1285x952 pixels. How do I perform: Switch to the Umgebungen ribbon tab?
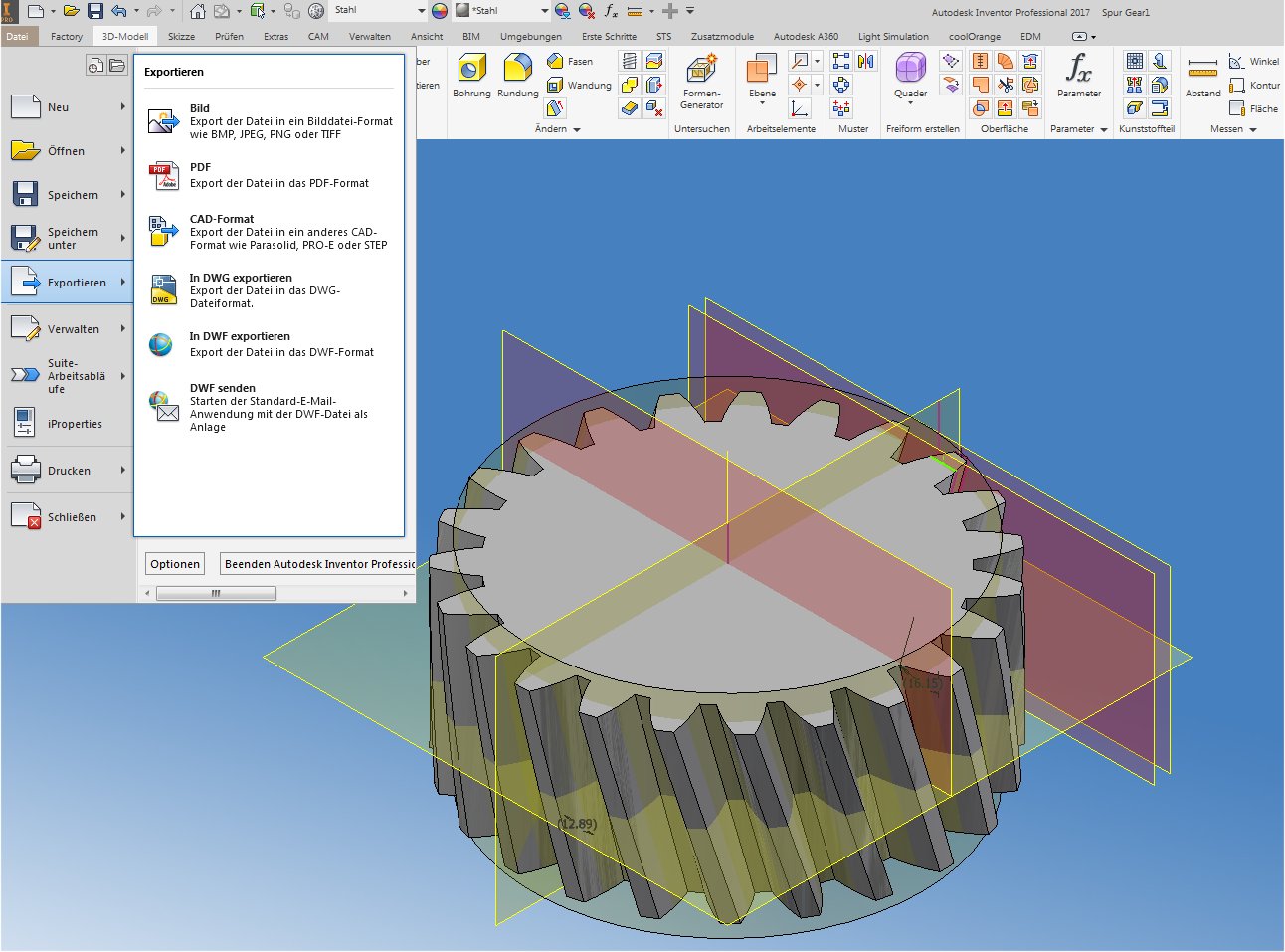[x=531, y=37]
